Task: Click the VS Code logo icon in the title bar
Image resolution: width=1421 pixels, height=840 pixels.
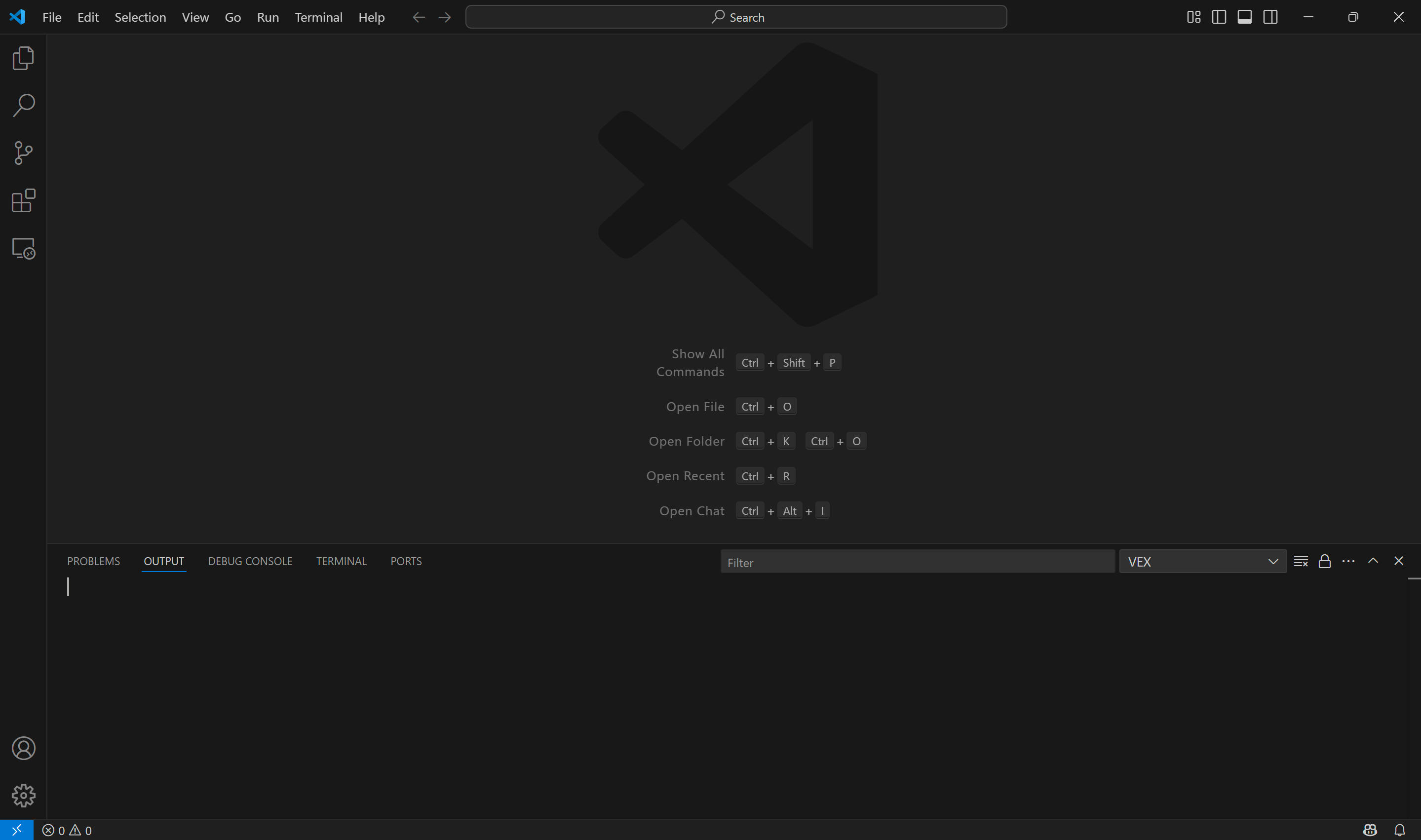Action: coord(18,17)
